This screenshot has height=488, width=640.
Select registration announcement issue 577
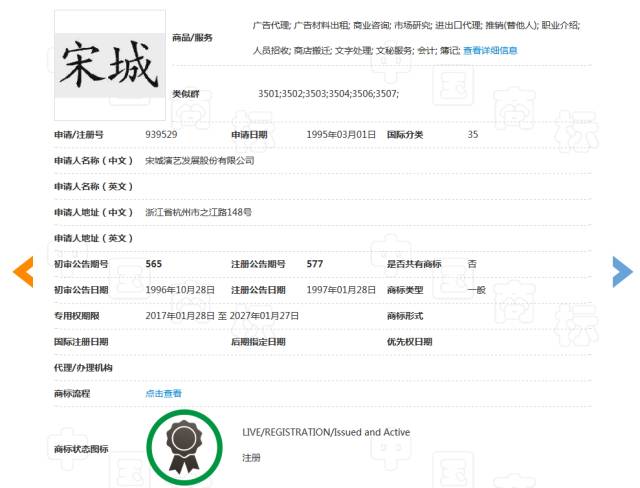click(x=315, y=264)
